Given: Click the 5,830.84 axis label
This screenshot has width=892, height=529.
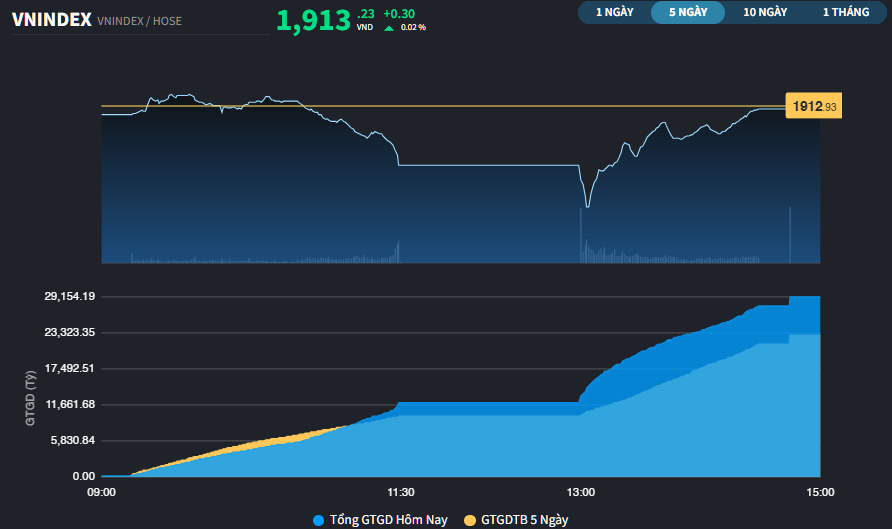Looking at the screenshot, I should [x=72, y=440].
